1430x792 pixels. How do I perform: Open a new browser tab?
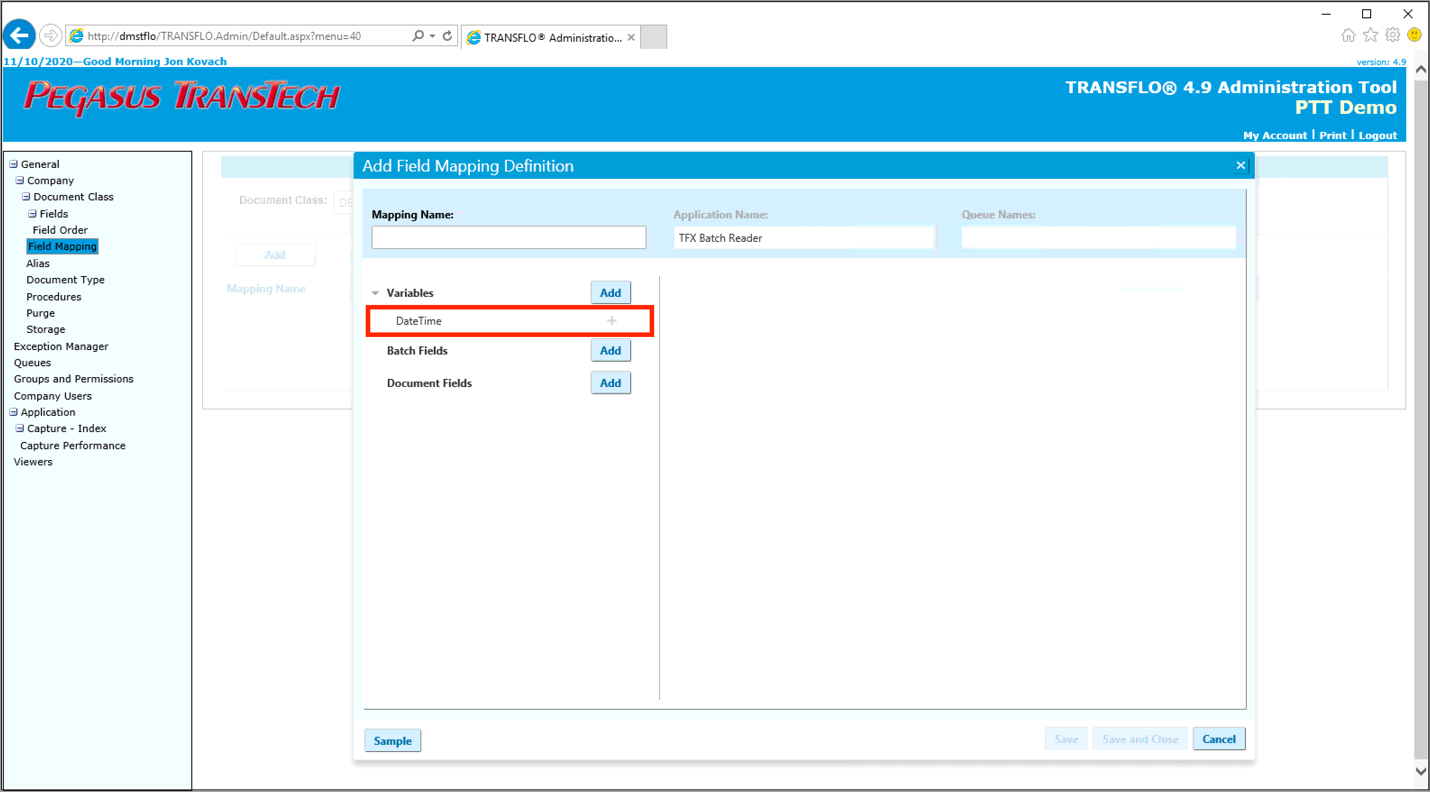[653, 37]
